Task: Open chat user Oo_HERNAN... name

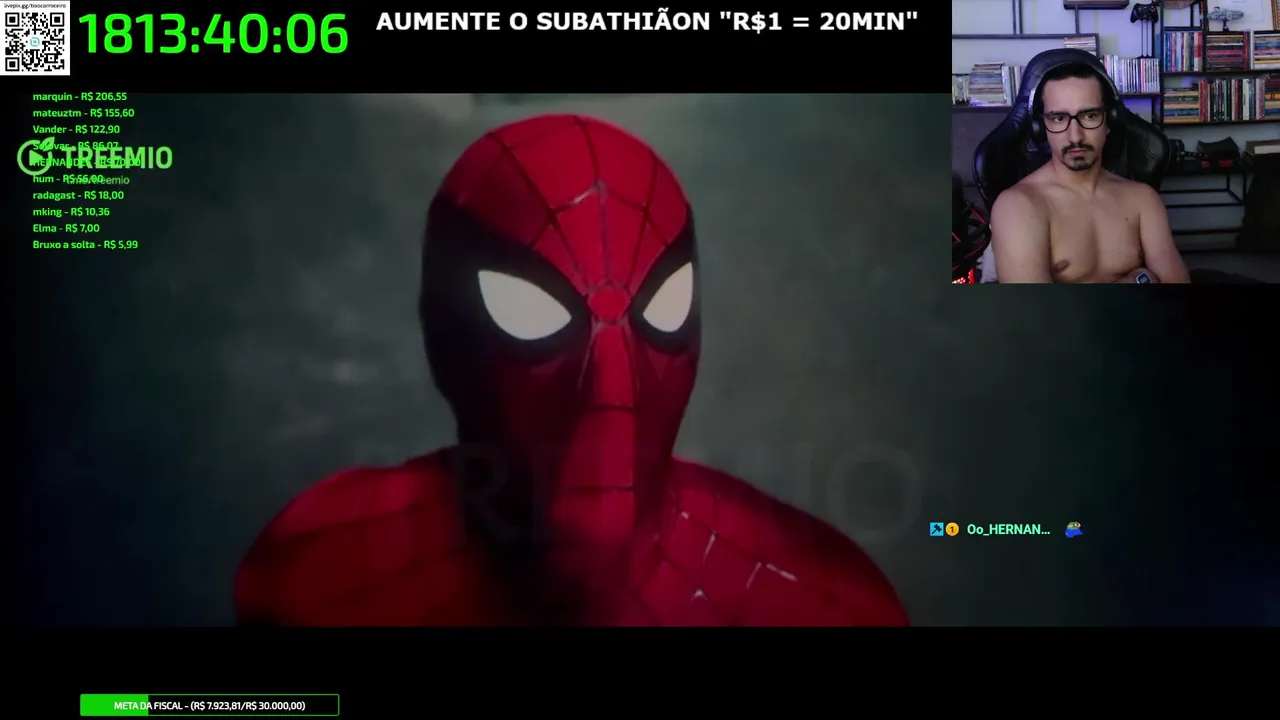Action: [x=1008, y=529]
